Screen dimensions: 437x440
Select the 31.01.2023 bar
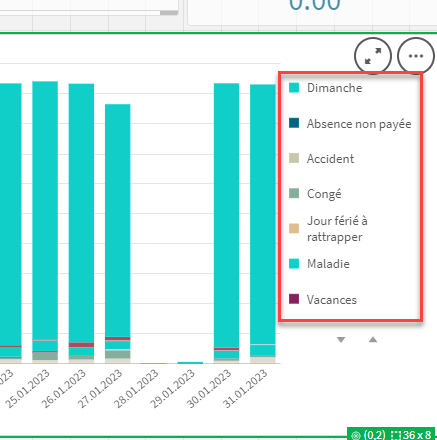click(263, 224)
